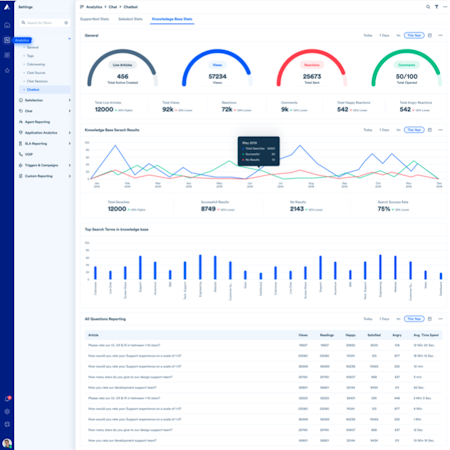Click the user avatar at bottom left
This screenshot has height=450, width=450.
(7, 443)
